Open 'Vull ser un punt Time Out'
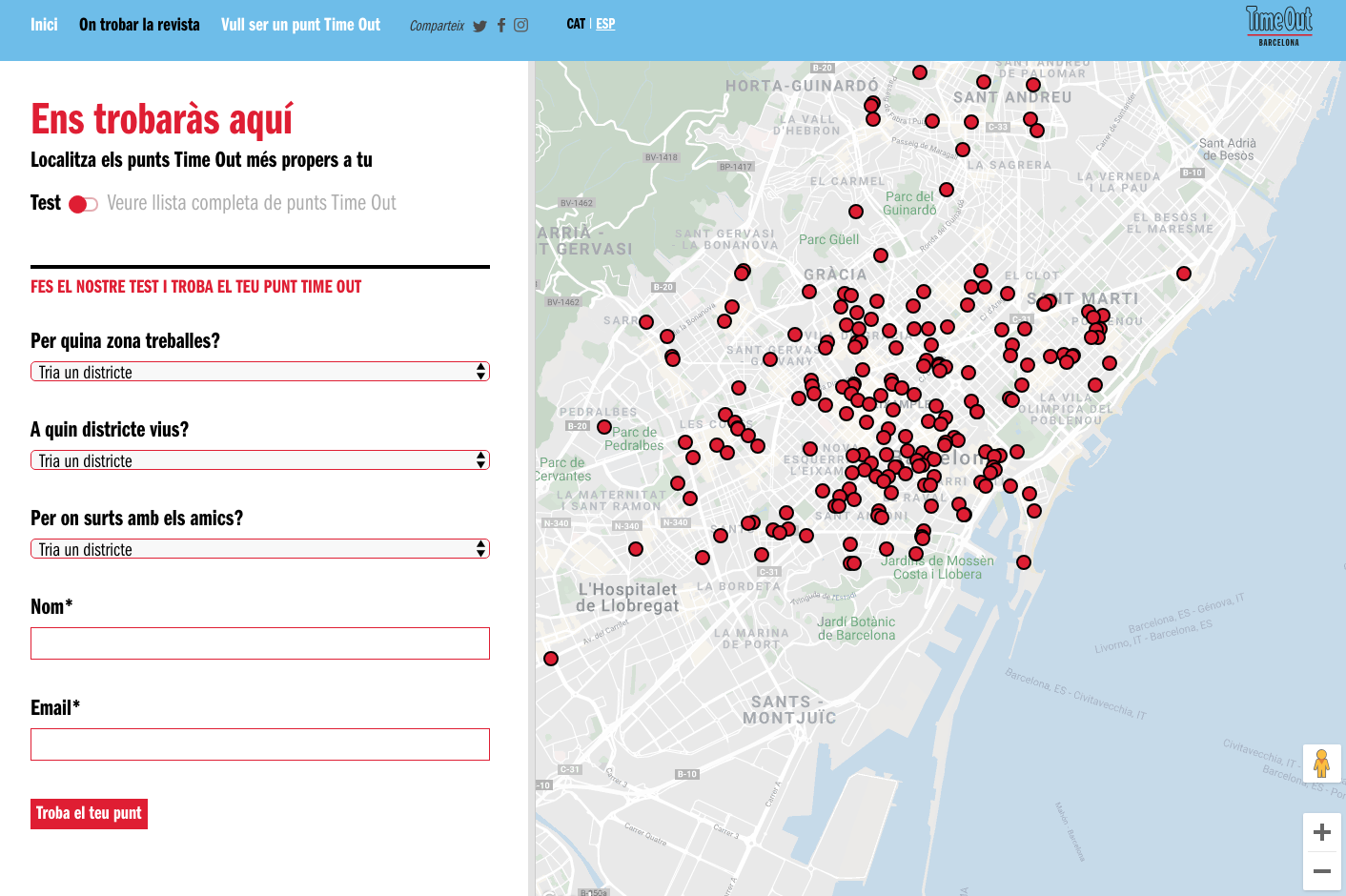Screen dimensions: 1346x896 tap(300, 25)
